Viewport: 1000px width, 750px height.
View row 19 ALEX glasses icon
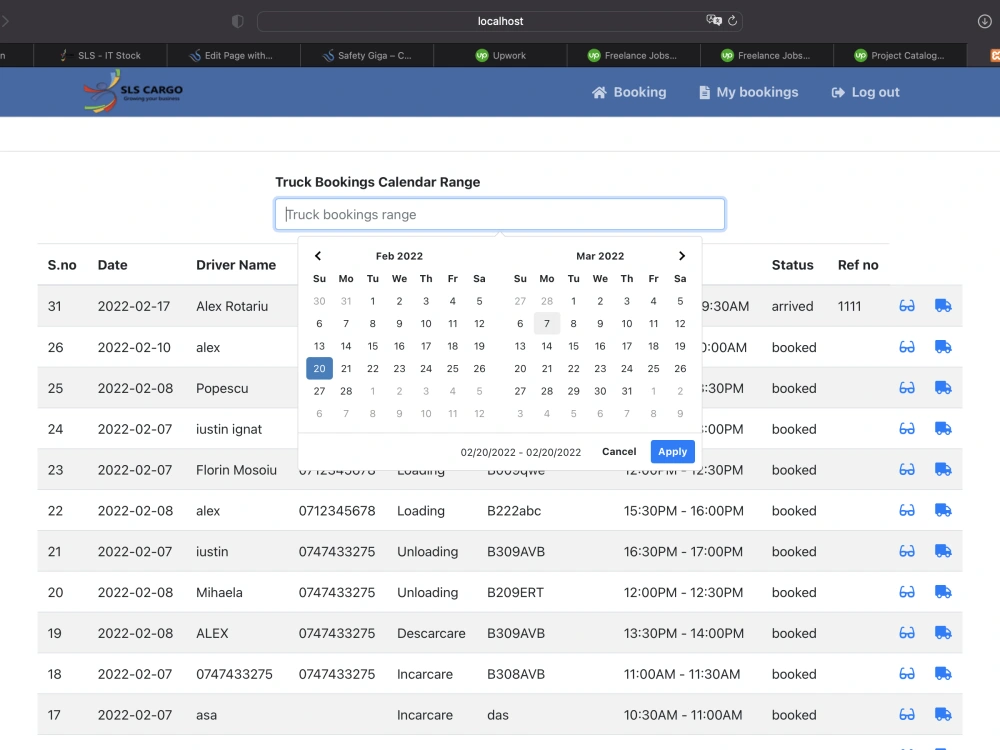[x=907, y=633]
